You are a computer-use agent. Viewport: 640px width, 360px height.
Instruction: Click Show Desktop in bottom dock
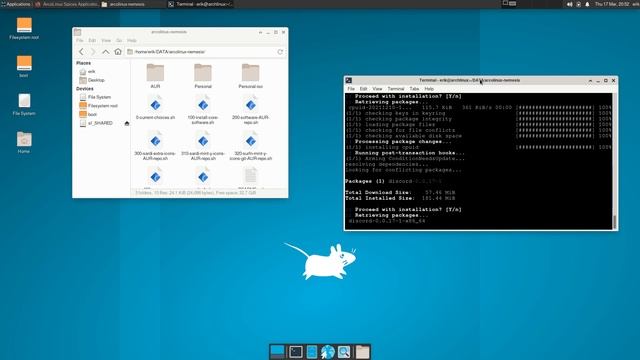(x=277, y=351)
